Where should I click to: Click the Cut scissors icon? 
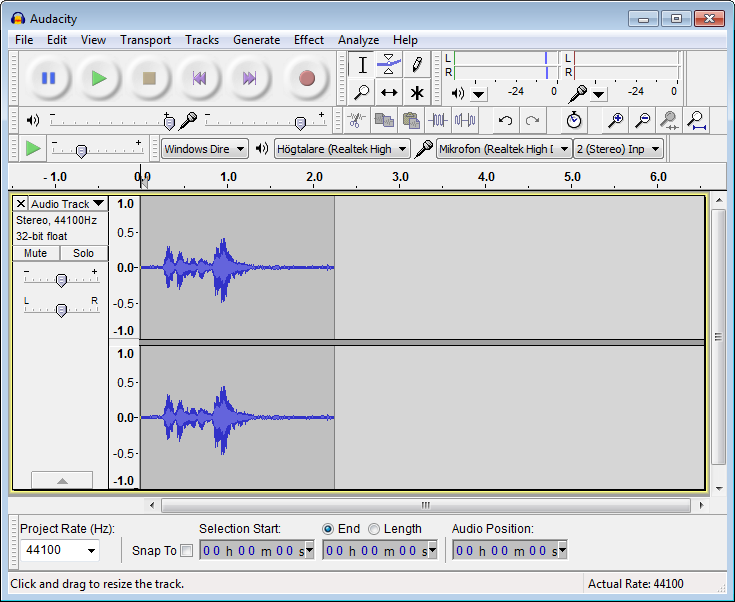pos(356,120)
